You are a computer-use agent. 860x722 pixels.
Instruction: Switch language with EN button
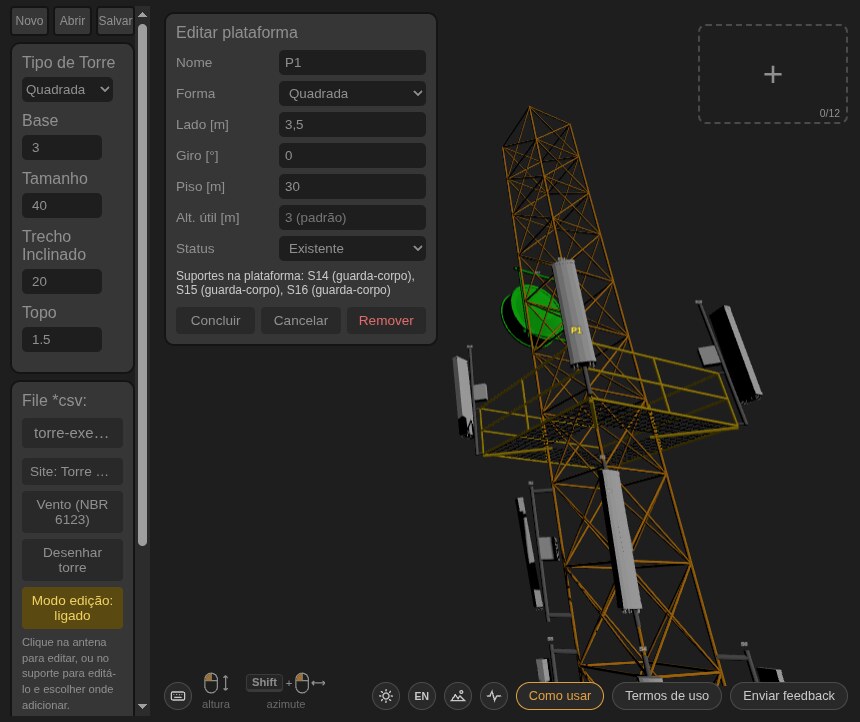pos(422,696)
